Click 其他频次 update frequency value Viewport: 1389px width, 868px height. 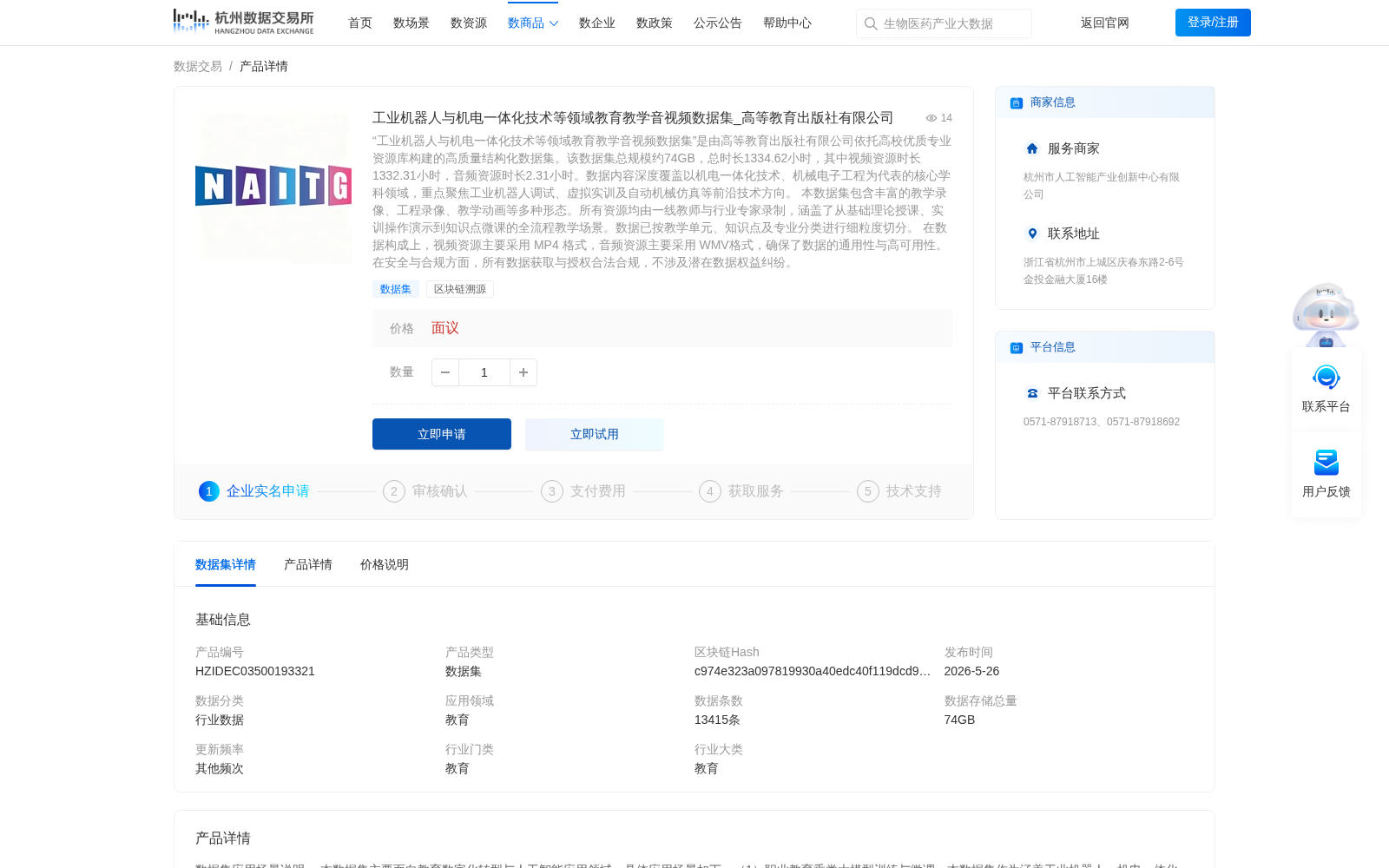(220, 768)
